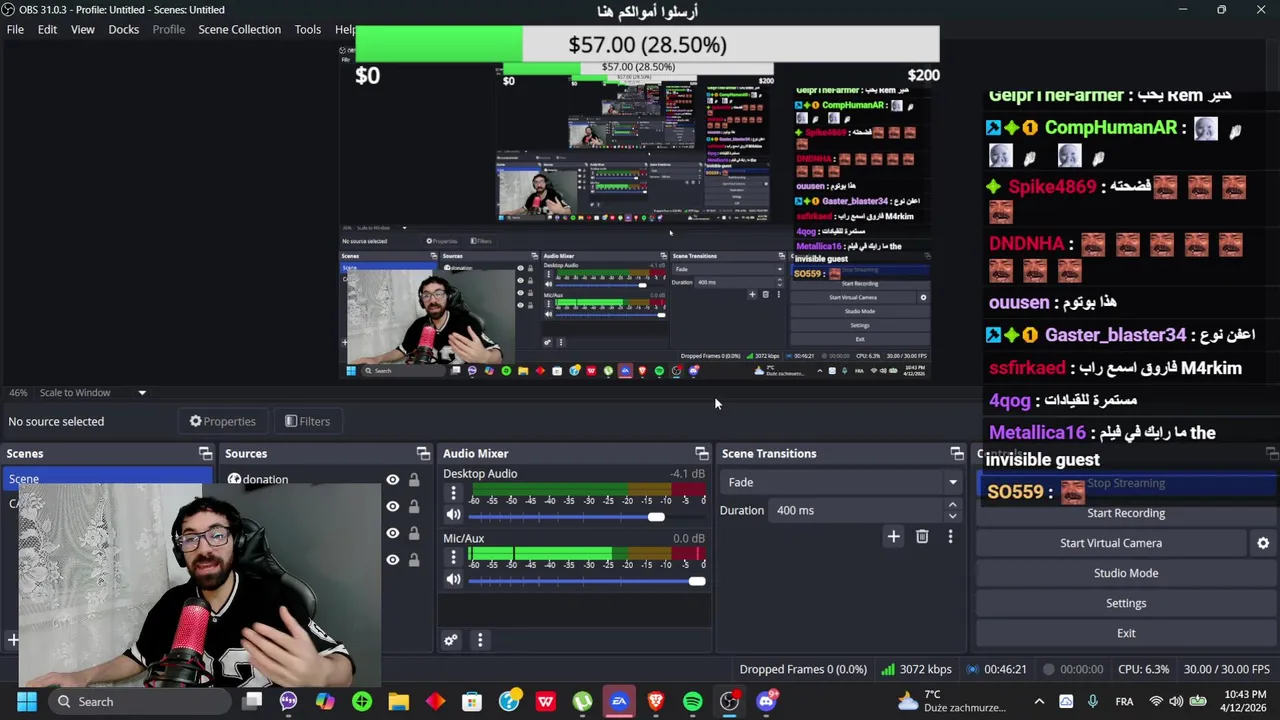Open Microsoft Store from the taskbar
Screen dimensions: 1280x720
[x=472, y=701]
